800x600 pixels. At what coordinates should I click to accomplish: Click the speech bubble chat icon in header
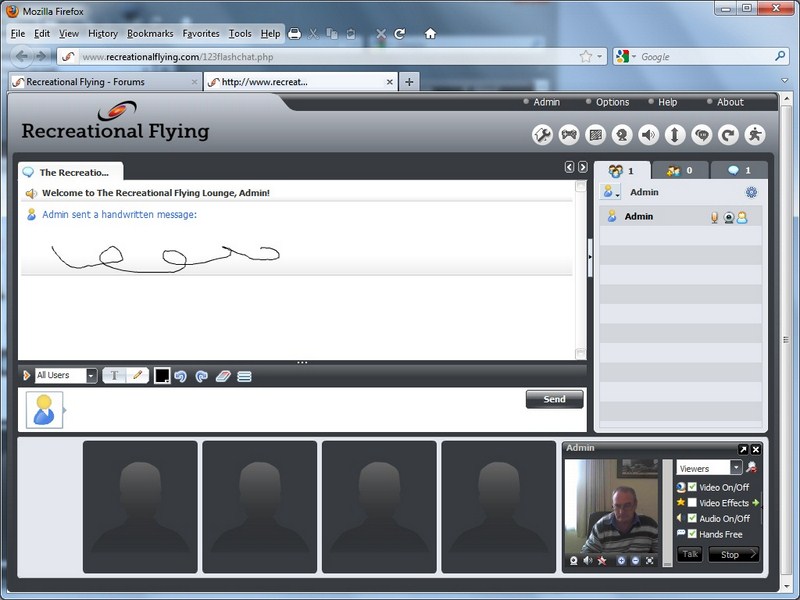click(x=702, y=135)
